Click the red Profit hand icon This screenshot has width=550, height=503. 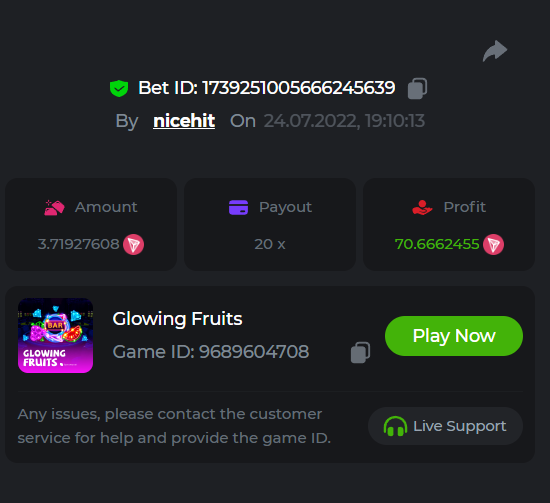click(422, 207)
